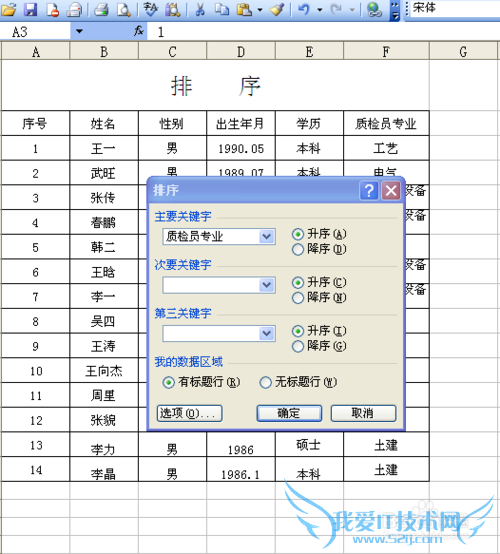Open the Undo history dropdown arrow
The width and height of the screenshot is (500, 554).
tap(320, 10)
